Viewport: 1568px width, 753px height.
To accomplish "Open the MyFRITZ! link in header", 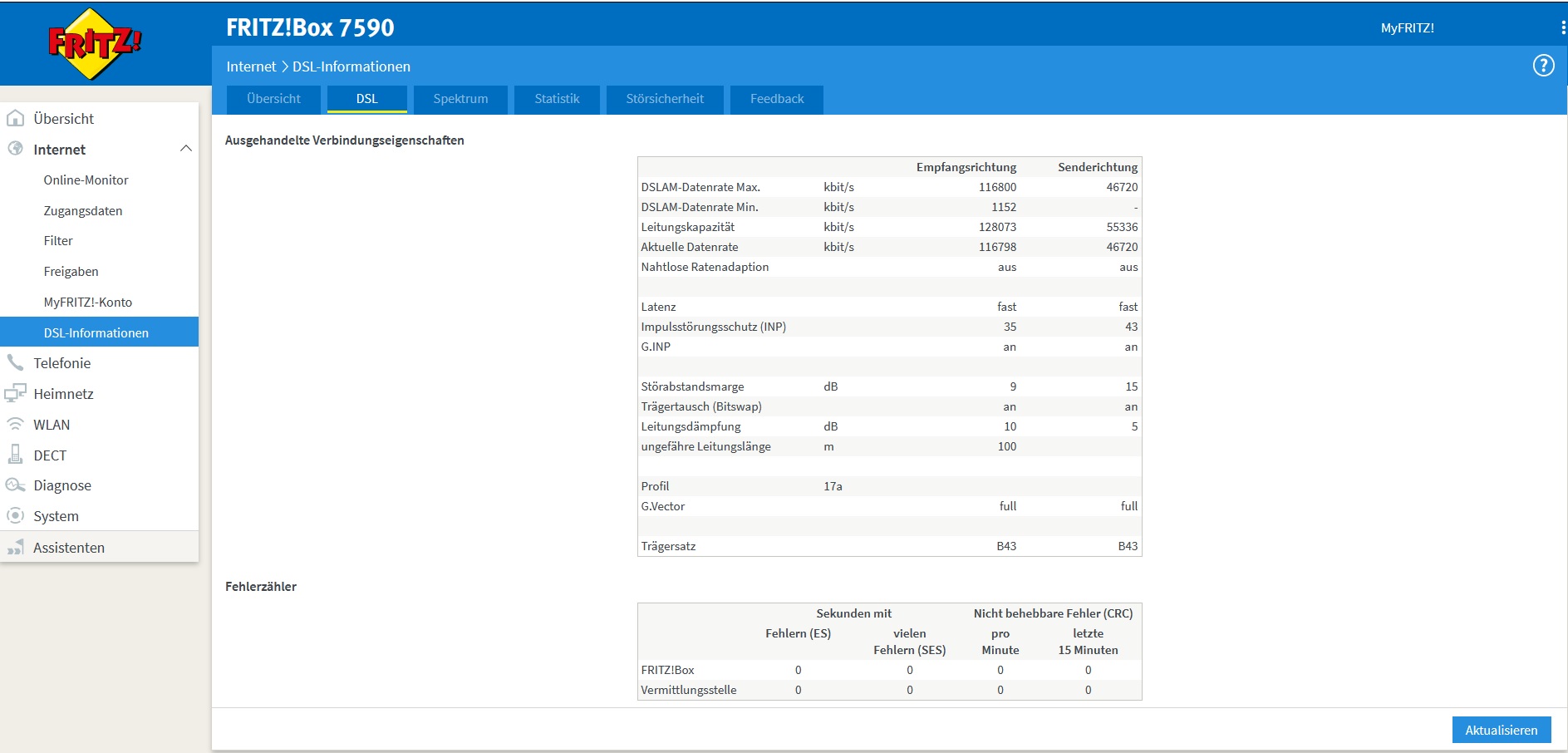I will click(x=1407, y=27).
